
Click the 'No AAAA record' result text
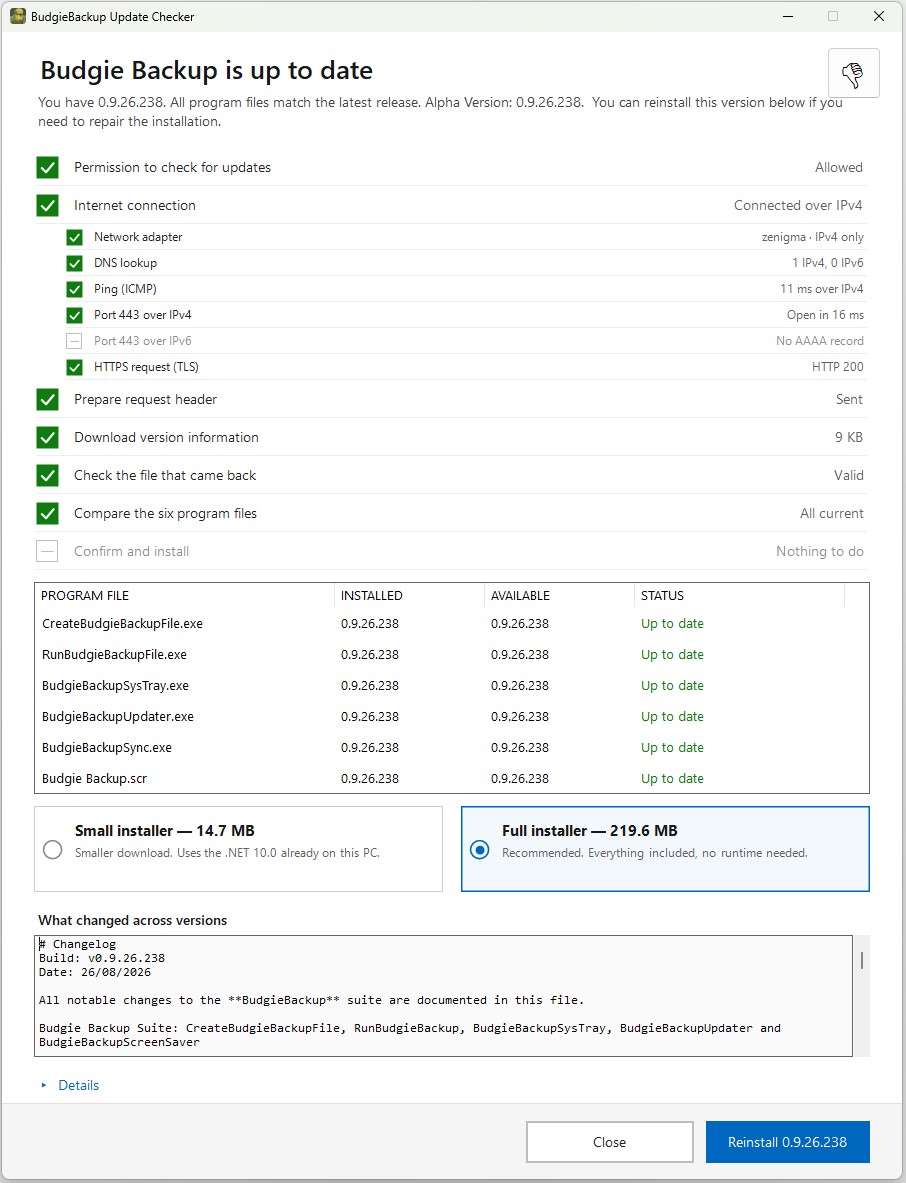pyautogui.click(x=820, y=341)
